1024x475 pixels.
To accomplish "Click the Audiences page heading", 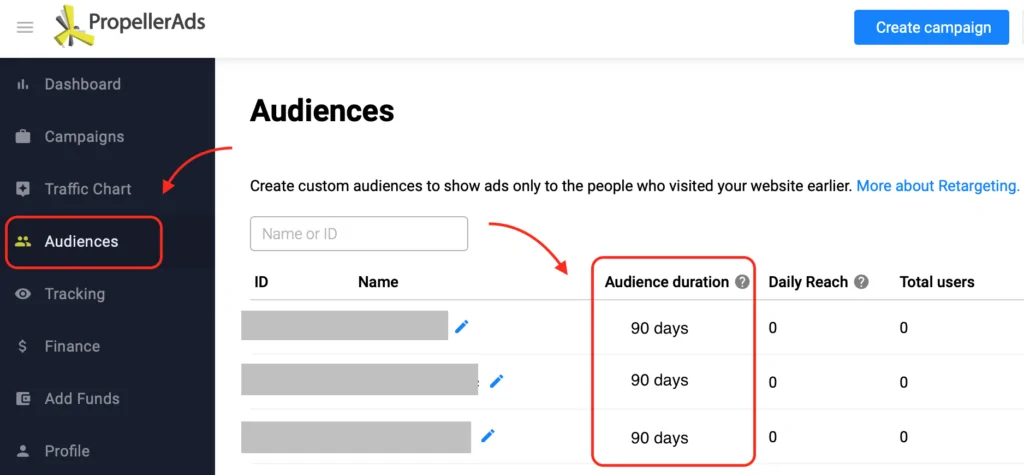I will click(x=322, y=111).
